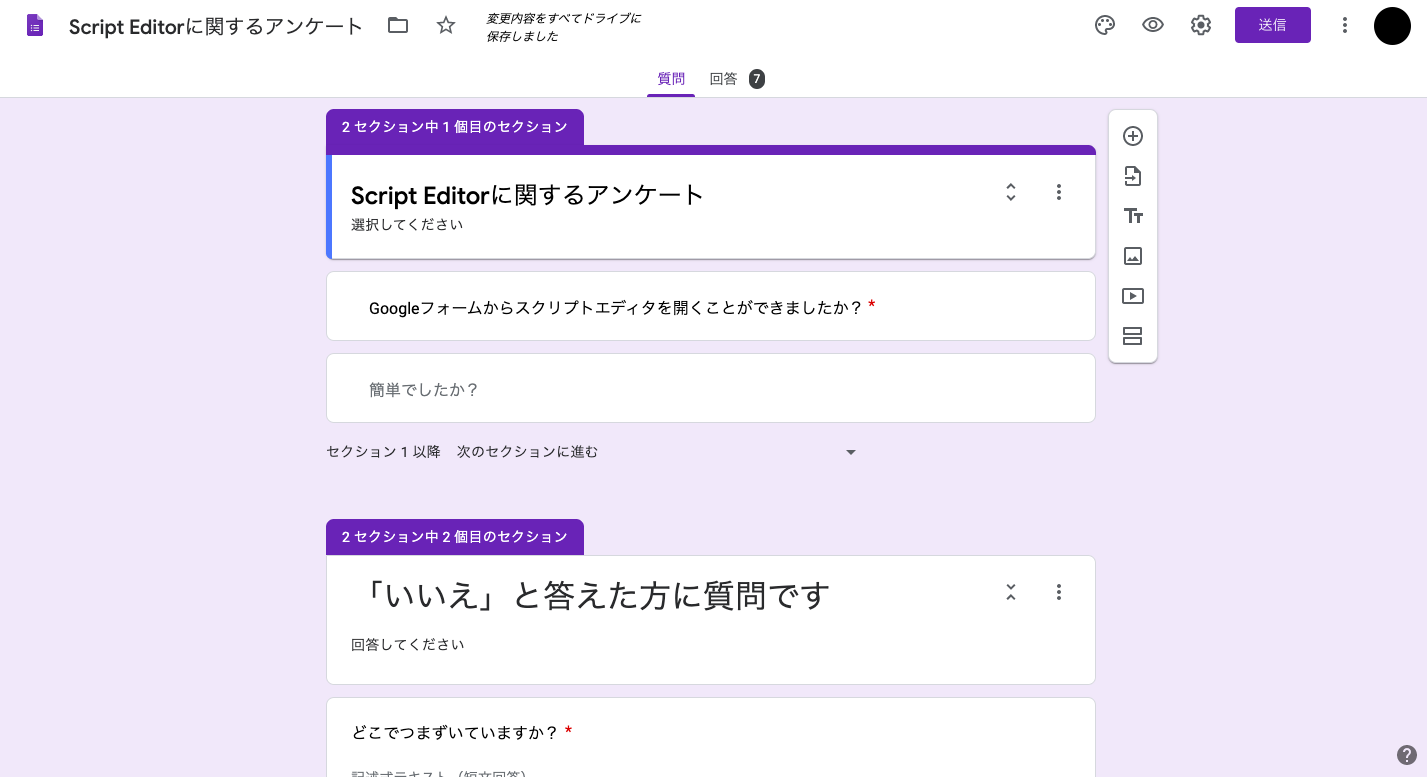Add a new section from sidebar
The width and height of the screenshot is (1427, 777).
tap(1133, 336)
